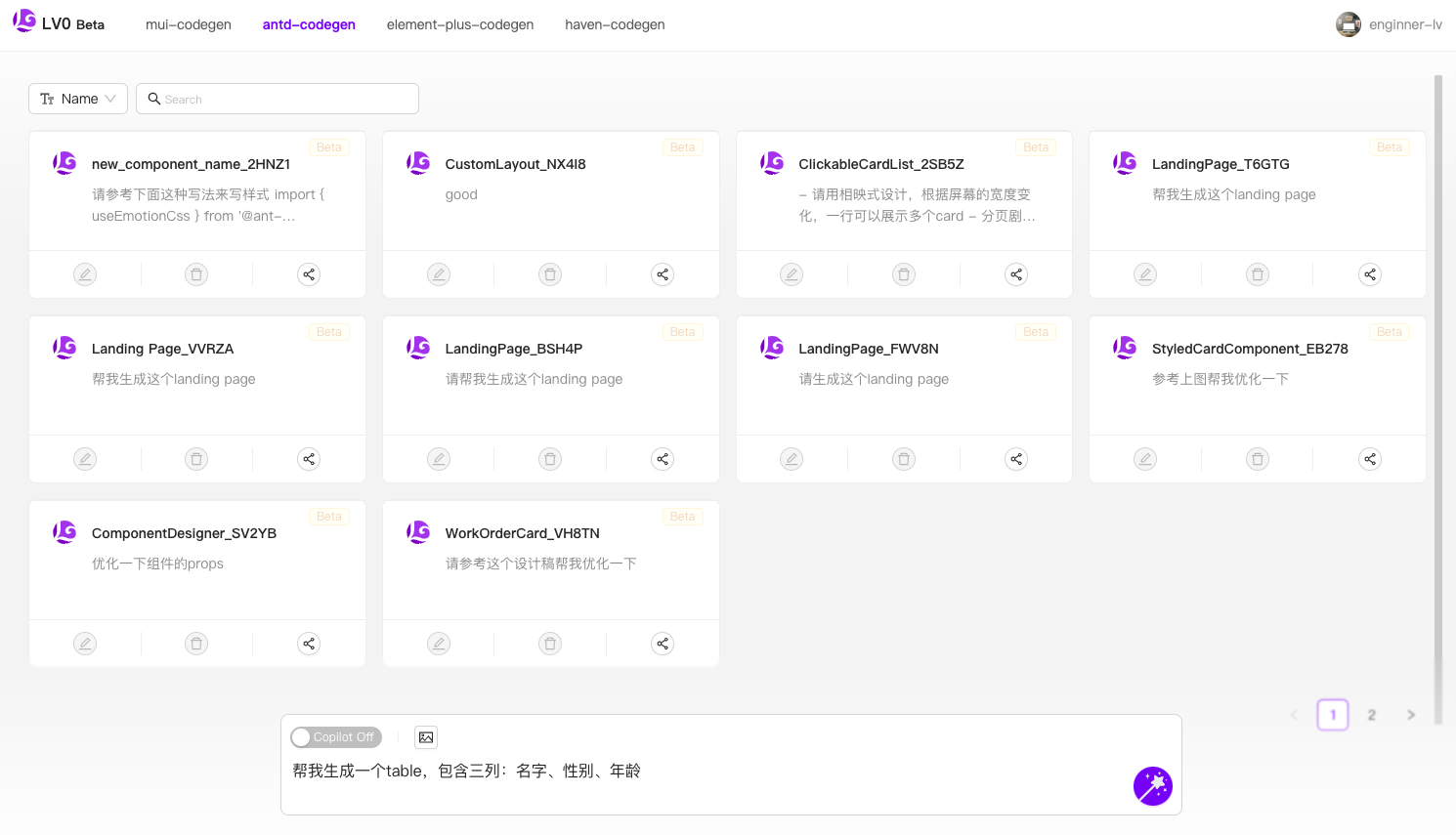The image size is (1456, 835).
Task: Open the Name filter dropdown
Action: click(x=77, y=98)
